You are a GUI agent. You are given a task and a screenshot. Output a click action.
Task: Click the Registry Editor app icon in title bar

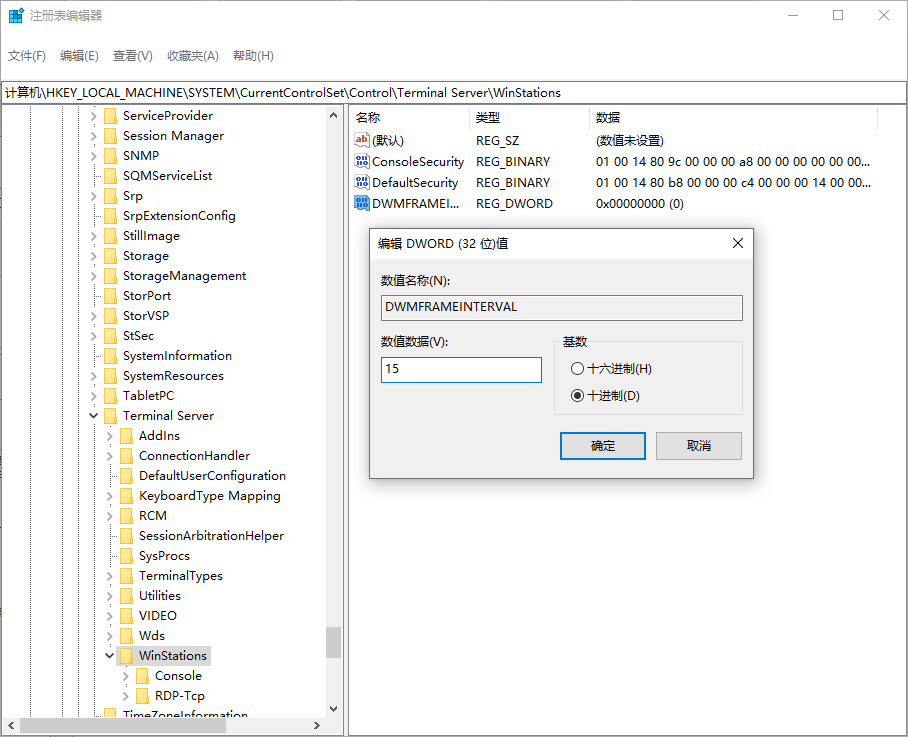[16, 16]
